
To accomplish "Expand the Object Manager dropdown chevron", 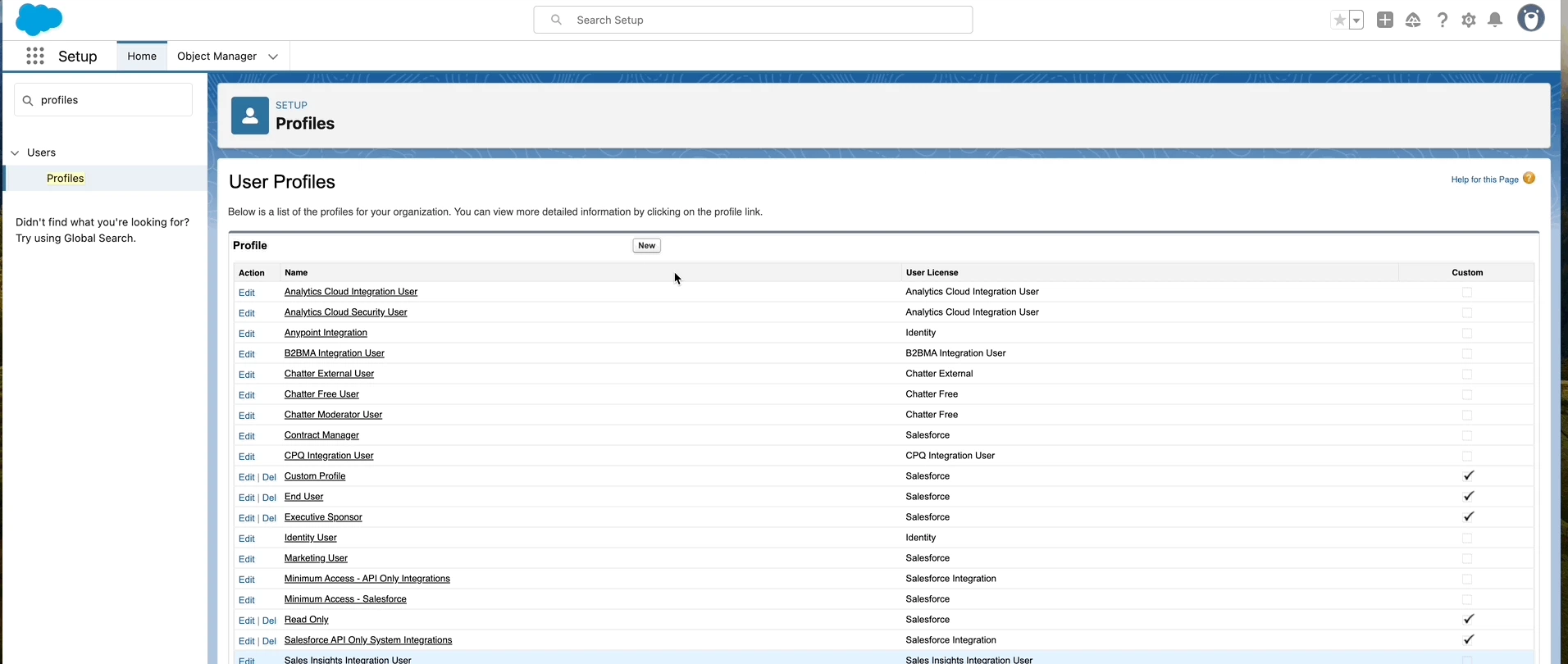I will click(x=273, y=57).
